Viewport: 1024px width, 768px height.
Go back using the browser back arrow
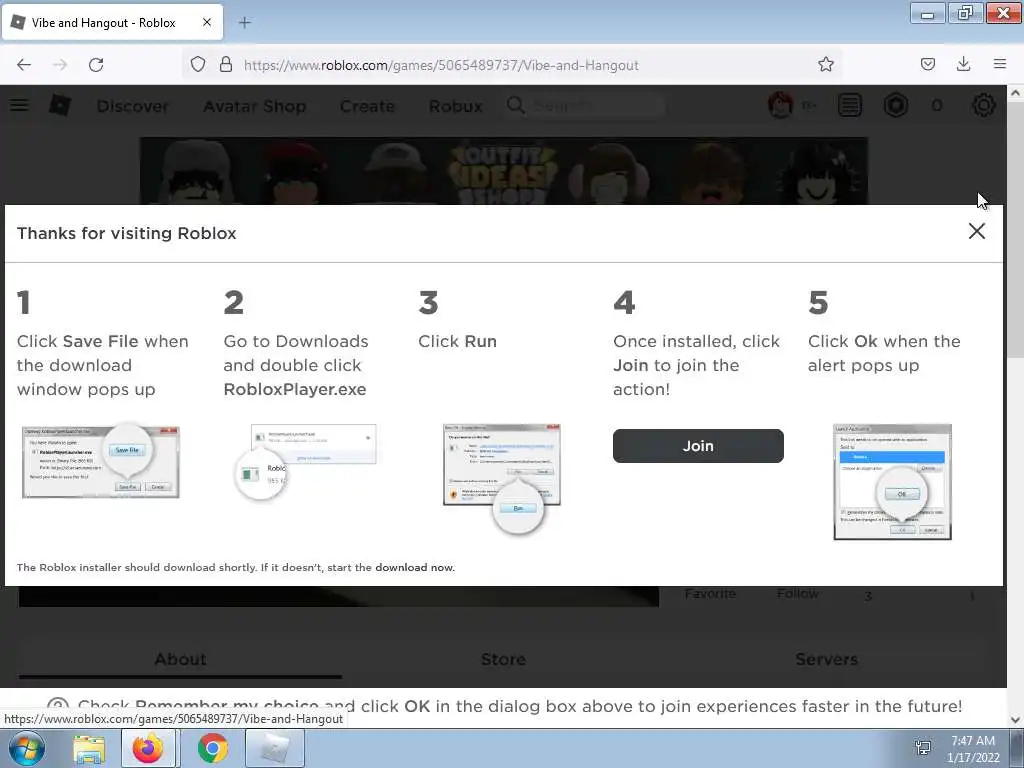coord(24,65)
